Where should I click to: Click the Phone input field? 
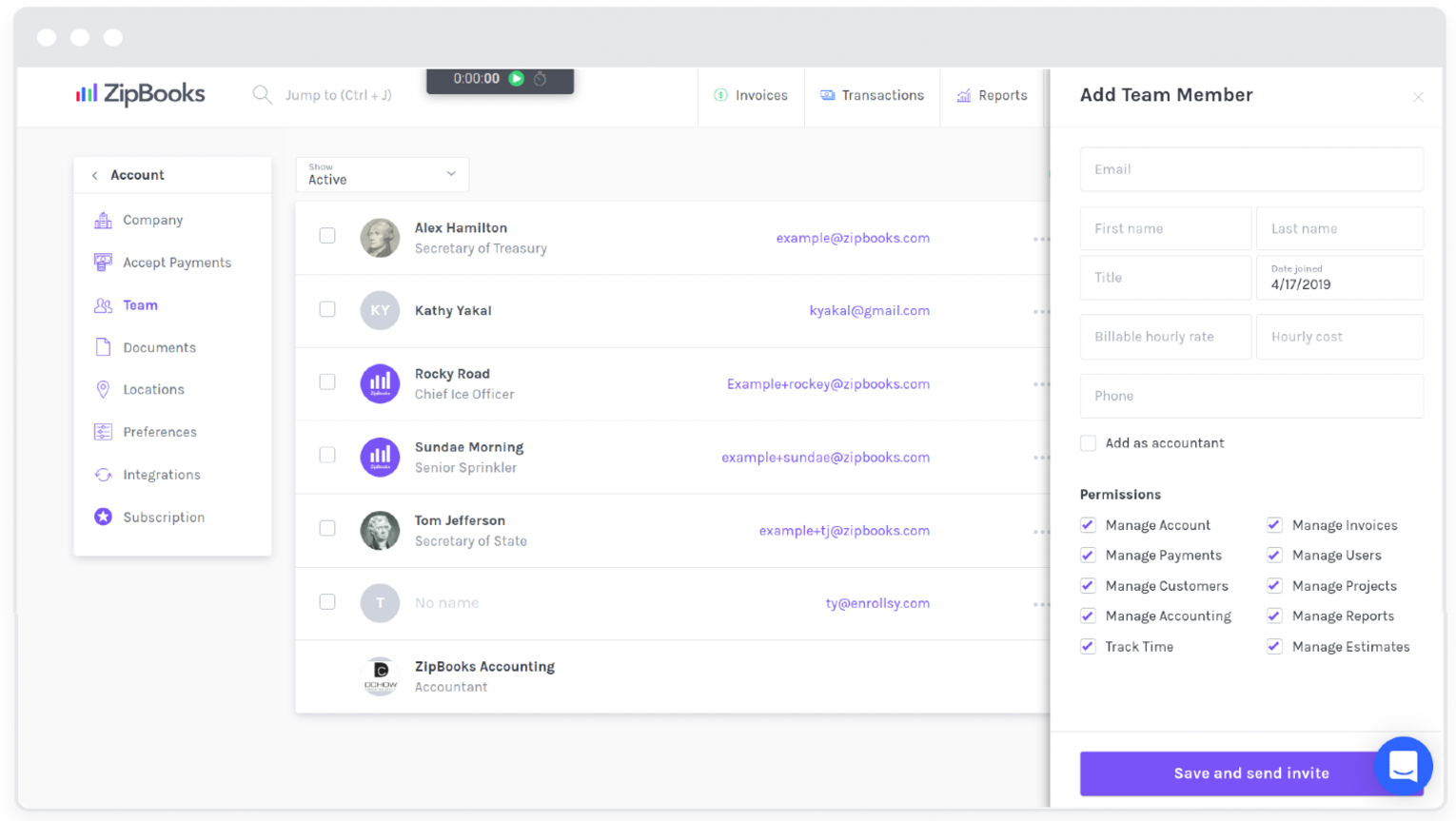[x=1251, y=396]
